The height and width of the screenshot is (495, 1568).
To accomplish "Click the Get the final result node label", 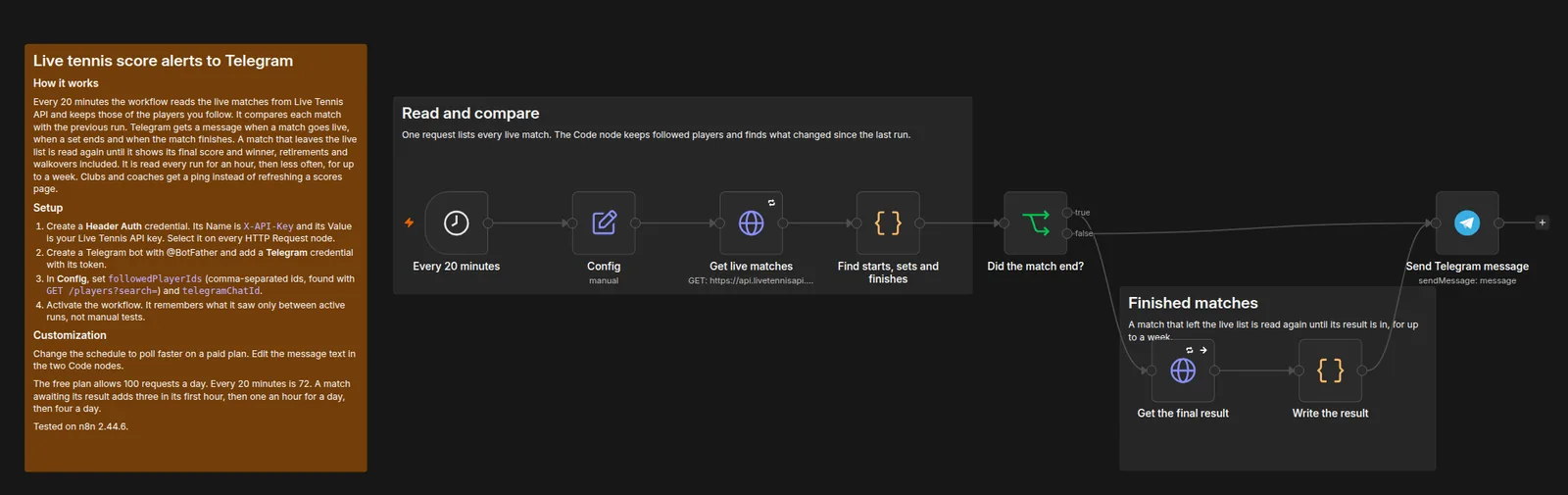I will (x=1183, y=414).
